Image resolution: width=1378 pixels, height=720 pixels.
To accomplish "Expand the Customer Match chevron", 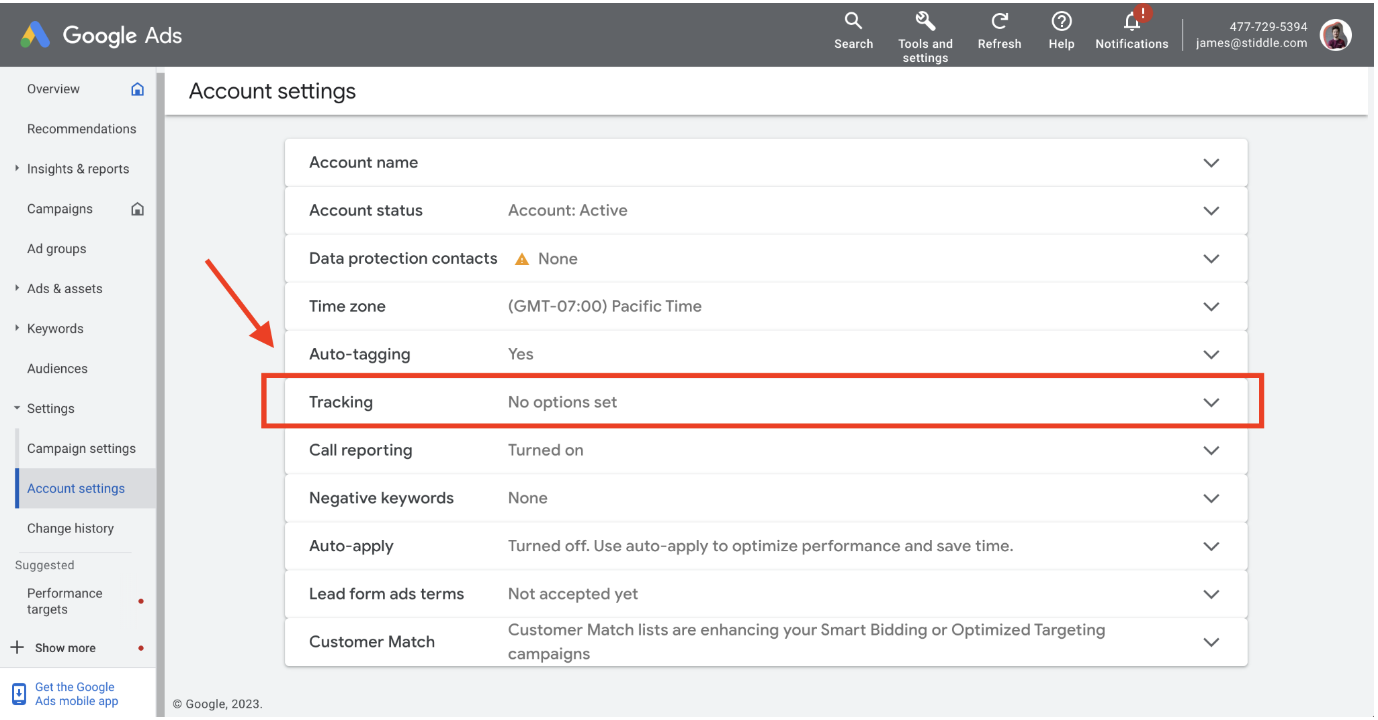I will (1211, 643).
